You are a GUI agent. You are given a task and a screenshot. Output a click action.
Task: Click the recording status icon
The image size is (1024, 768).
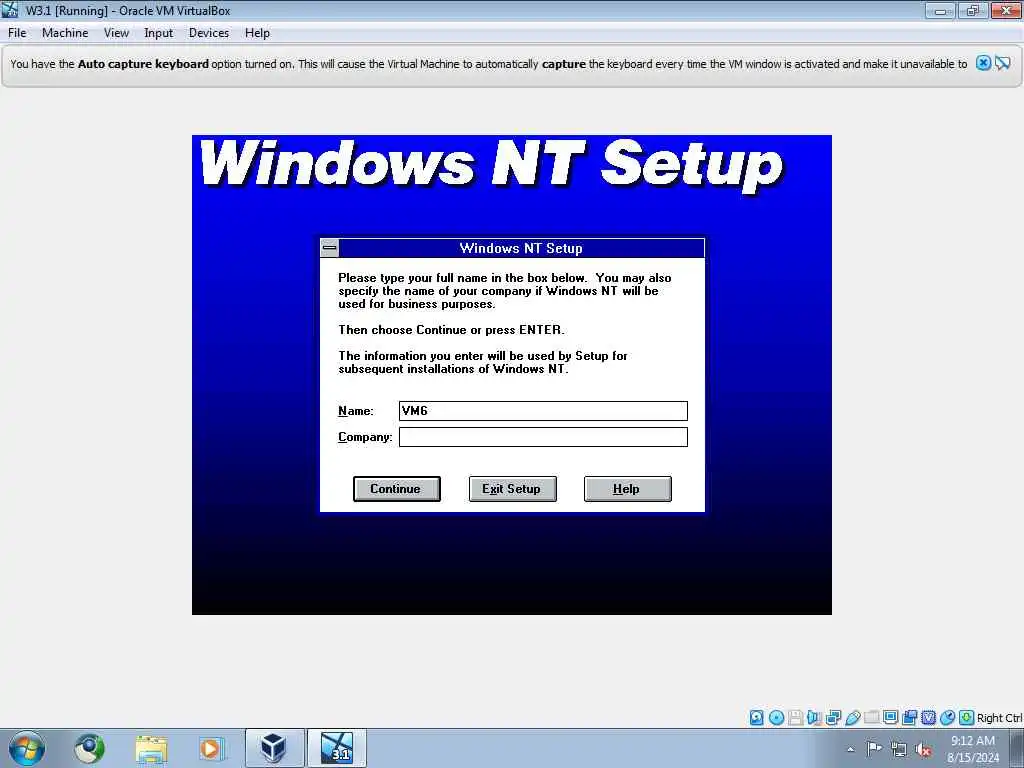(909, 718)
